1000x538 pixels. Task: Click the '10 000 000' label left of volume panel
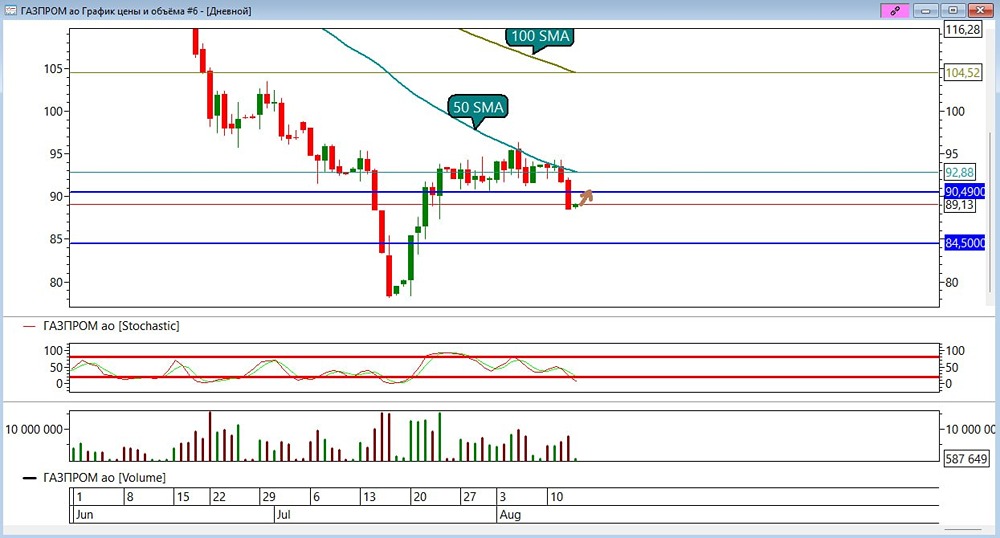[34, 429]
